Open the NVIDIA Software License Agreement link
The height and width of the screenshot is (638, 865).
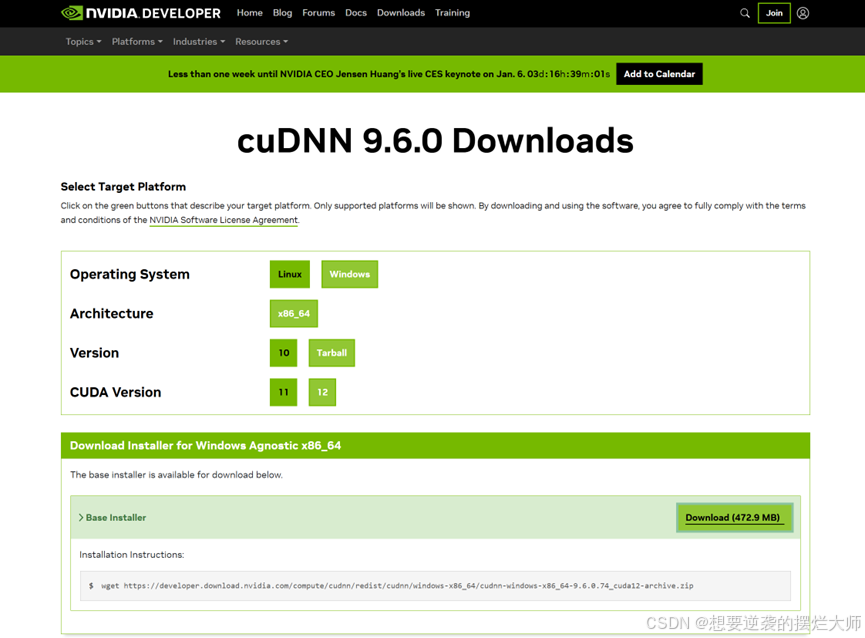tap(223, 220)
